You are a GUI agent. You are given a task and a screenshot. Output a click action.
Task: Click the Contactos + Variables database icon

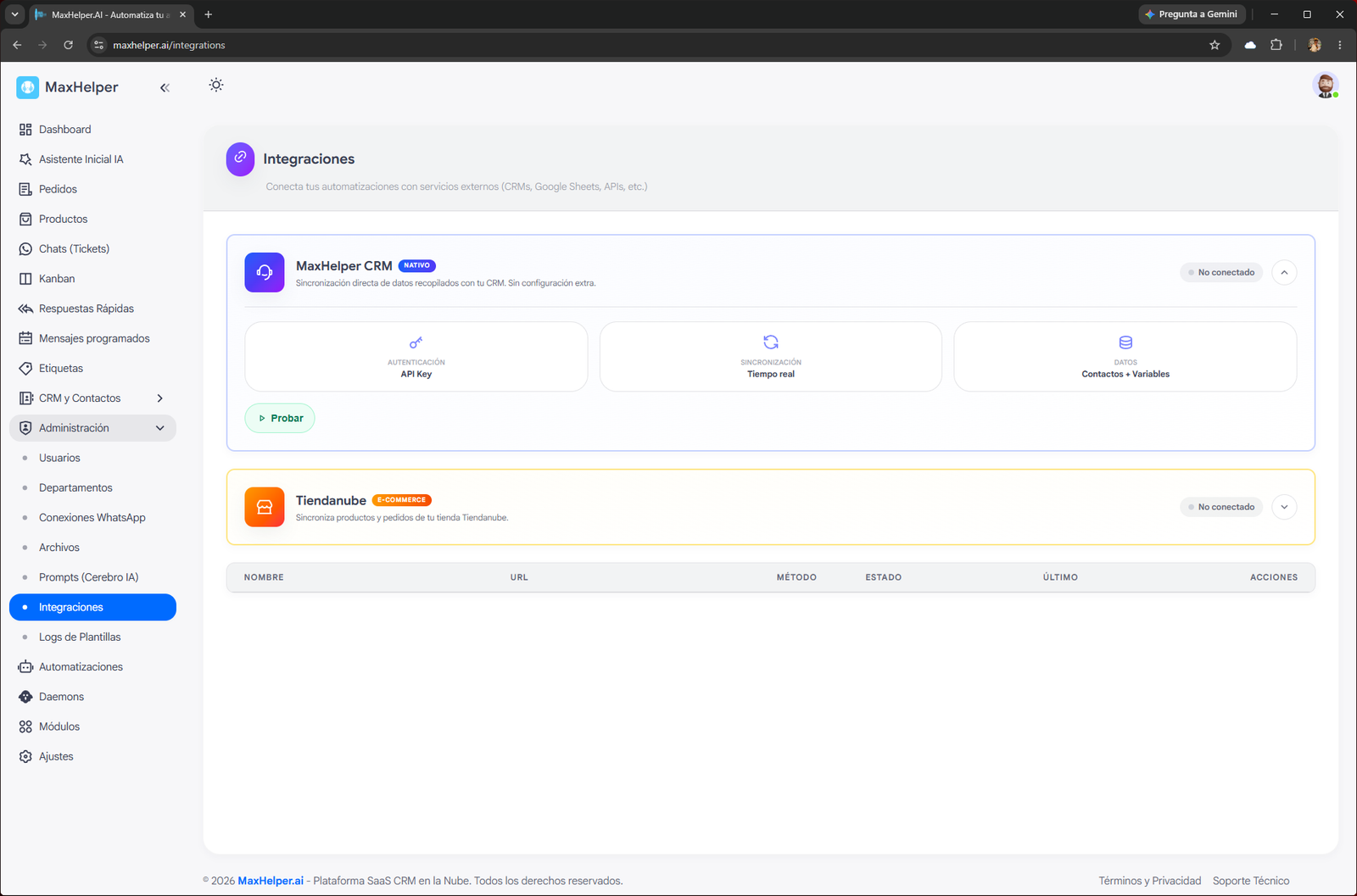click(x=1125, y=342)
